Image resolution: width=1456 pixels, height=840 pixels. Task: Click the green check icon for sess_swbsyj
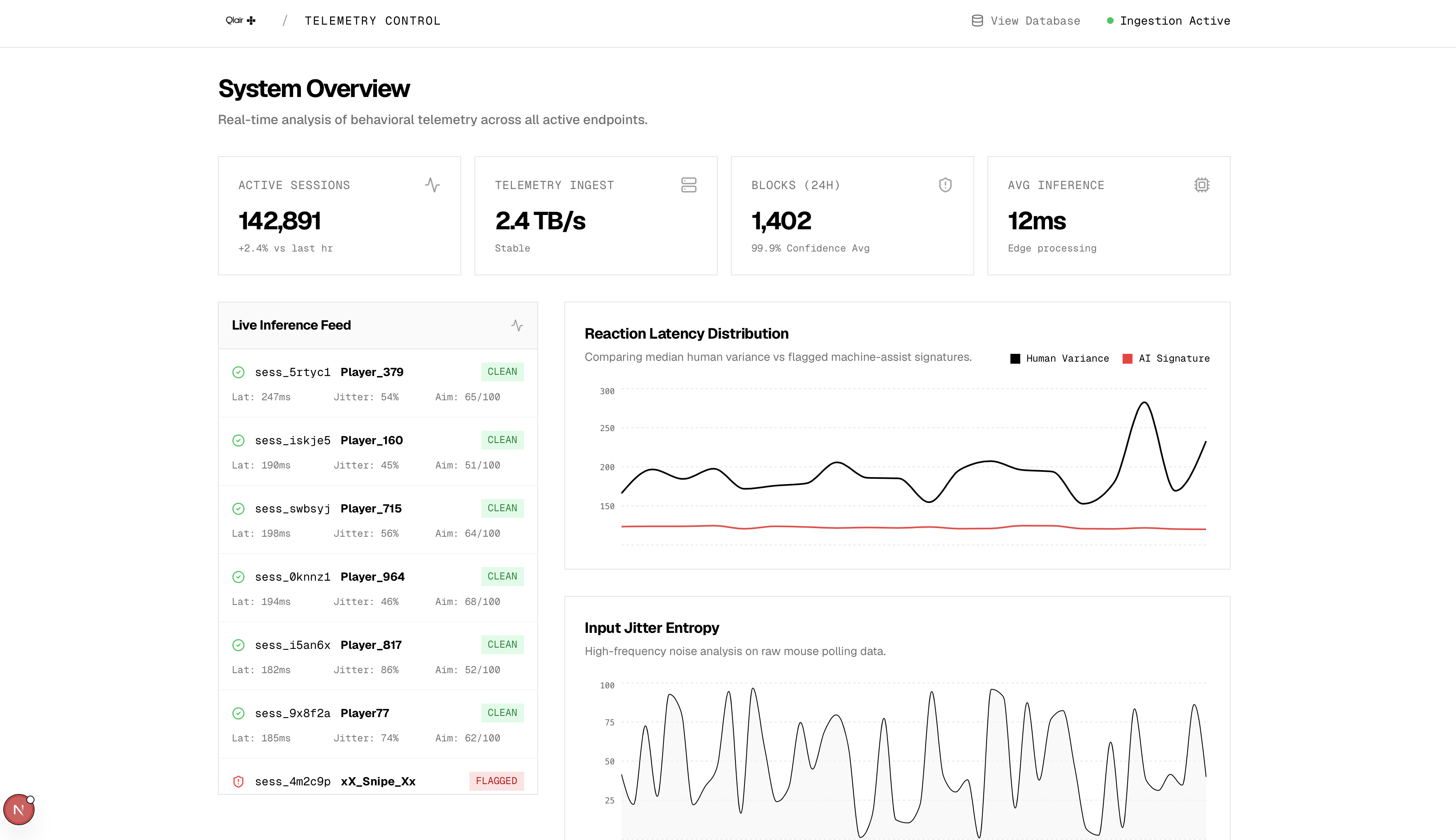coord(238,509)
